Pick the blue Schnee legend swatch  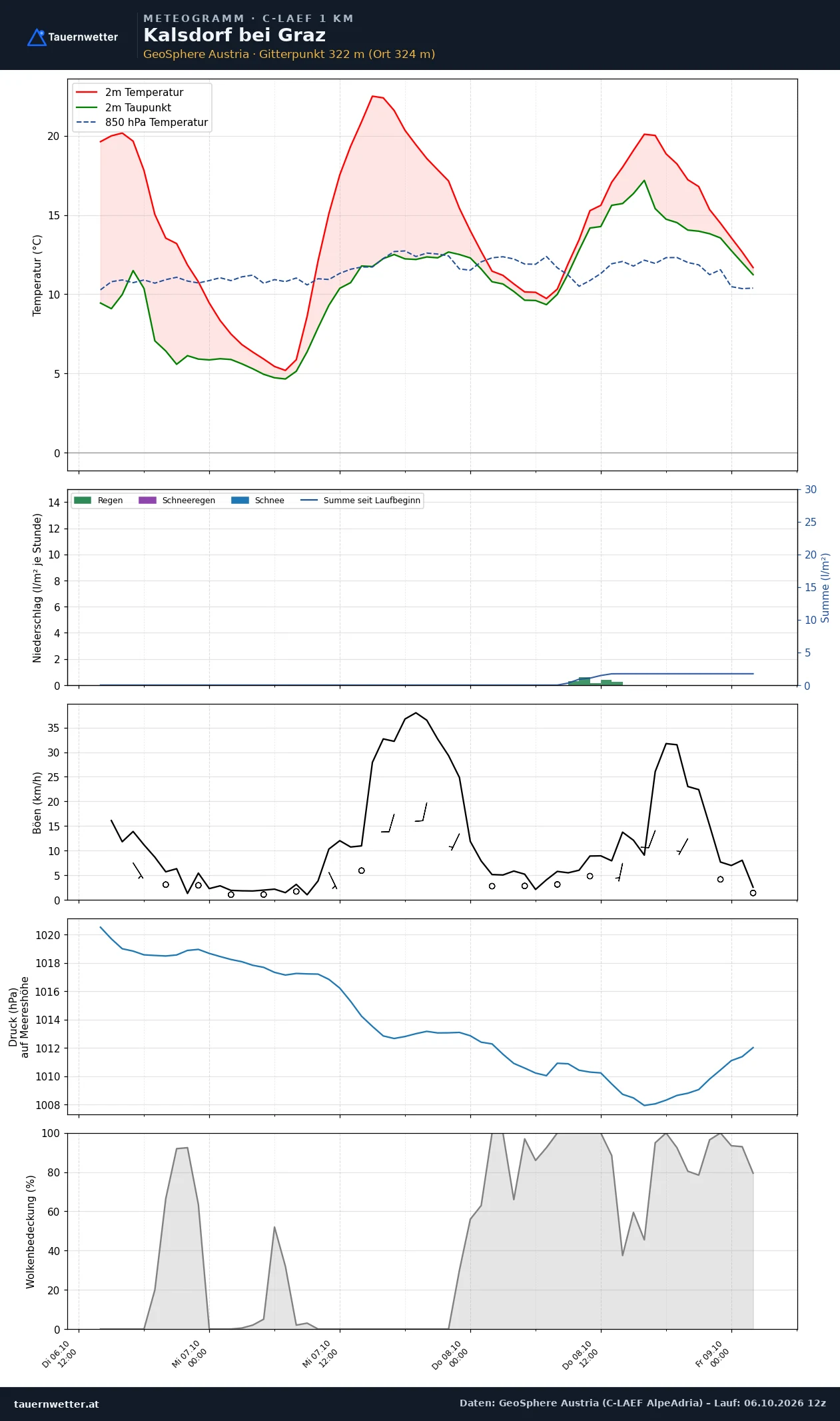coord(240,501)
